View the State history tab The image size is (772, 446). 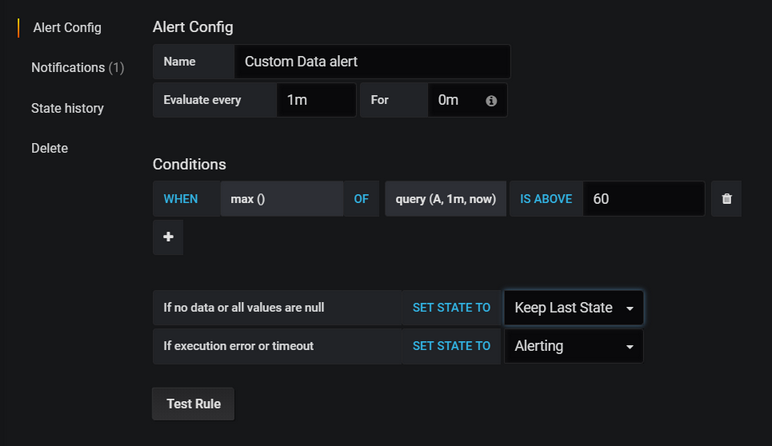click(x=67, y=108)
